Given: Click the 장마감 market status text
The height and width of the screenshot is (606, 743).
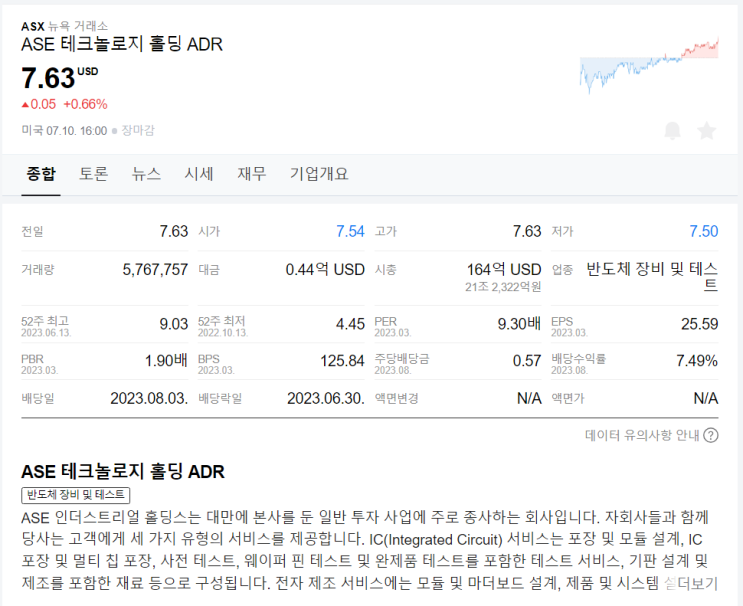Looking at the screenshot, I should 138,131.
